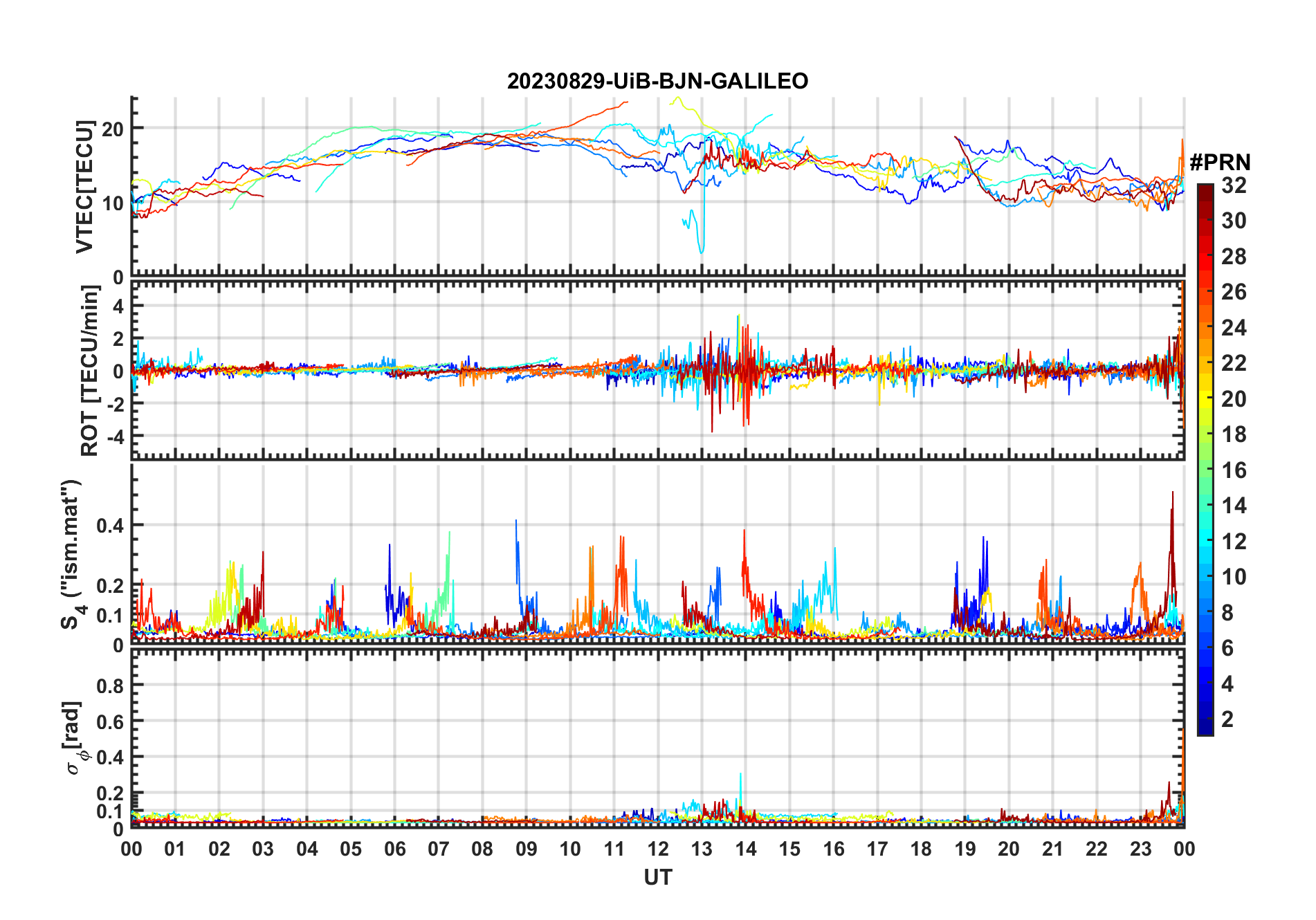This screenshot has width=1316, height=920.
Task: Click the 06 hour tick label
Action: point(395,849)
